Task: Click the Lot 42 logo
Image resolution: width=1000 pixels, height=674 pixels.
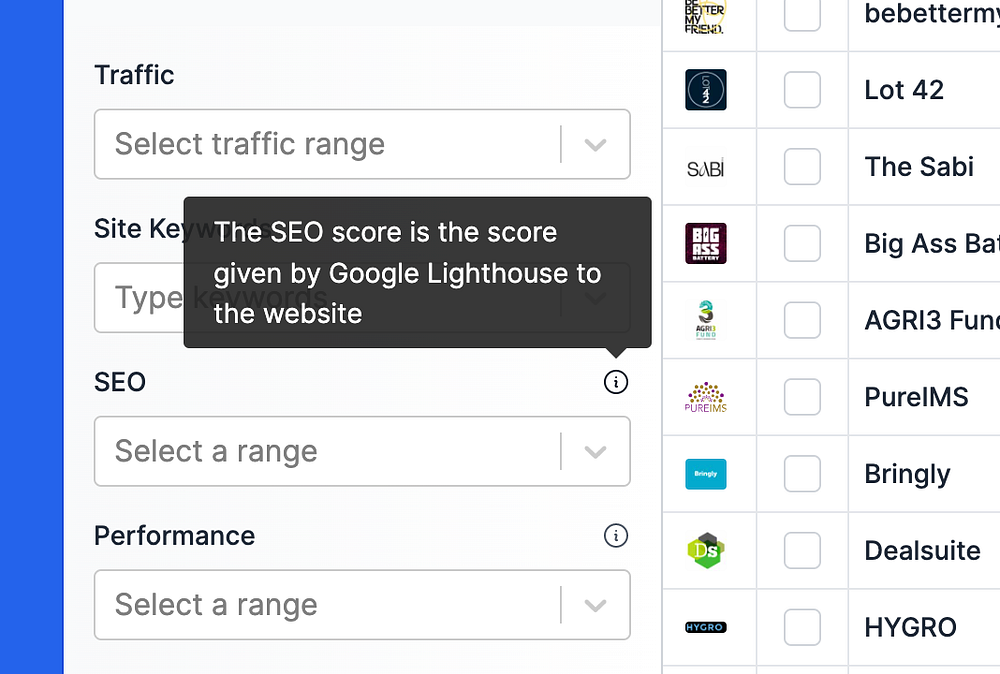Action: (x=705, y=90)
